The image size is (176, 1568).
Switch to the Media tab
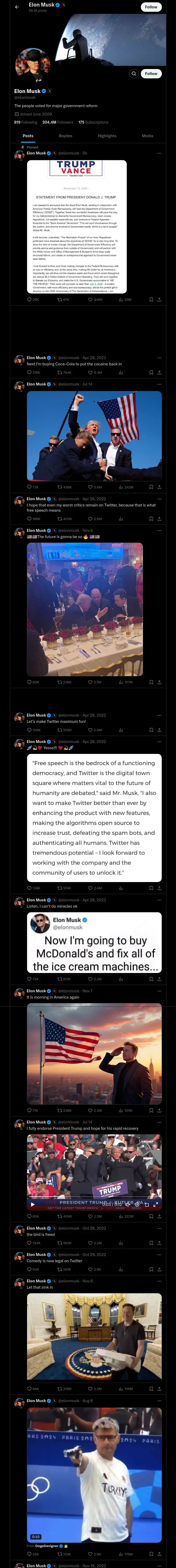point(148,136)
